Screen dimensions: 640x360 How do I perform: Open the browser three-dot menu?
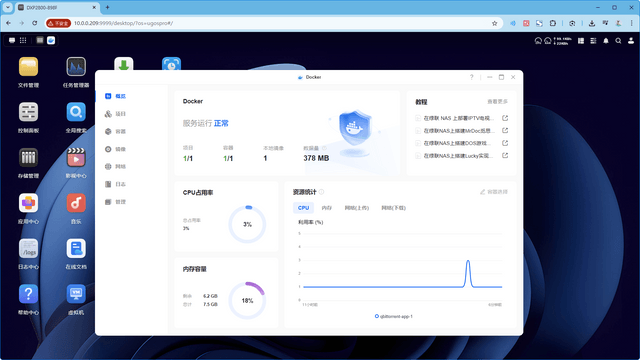pyautogui.click(x=631, y=23)
